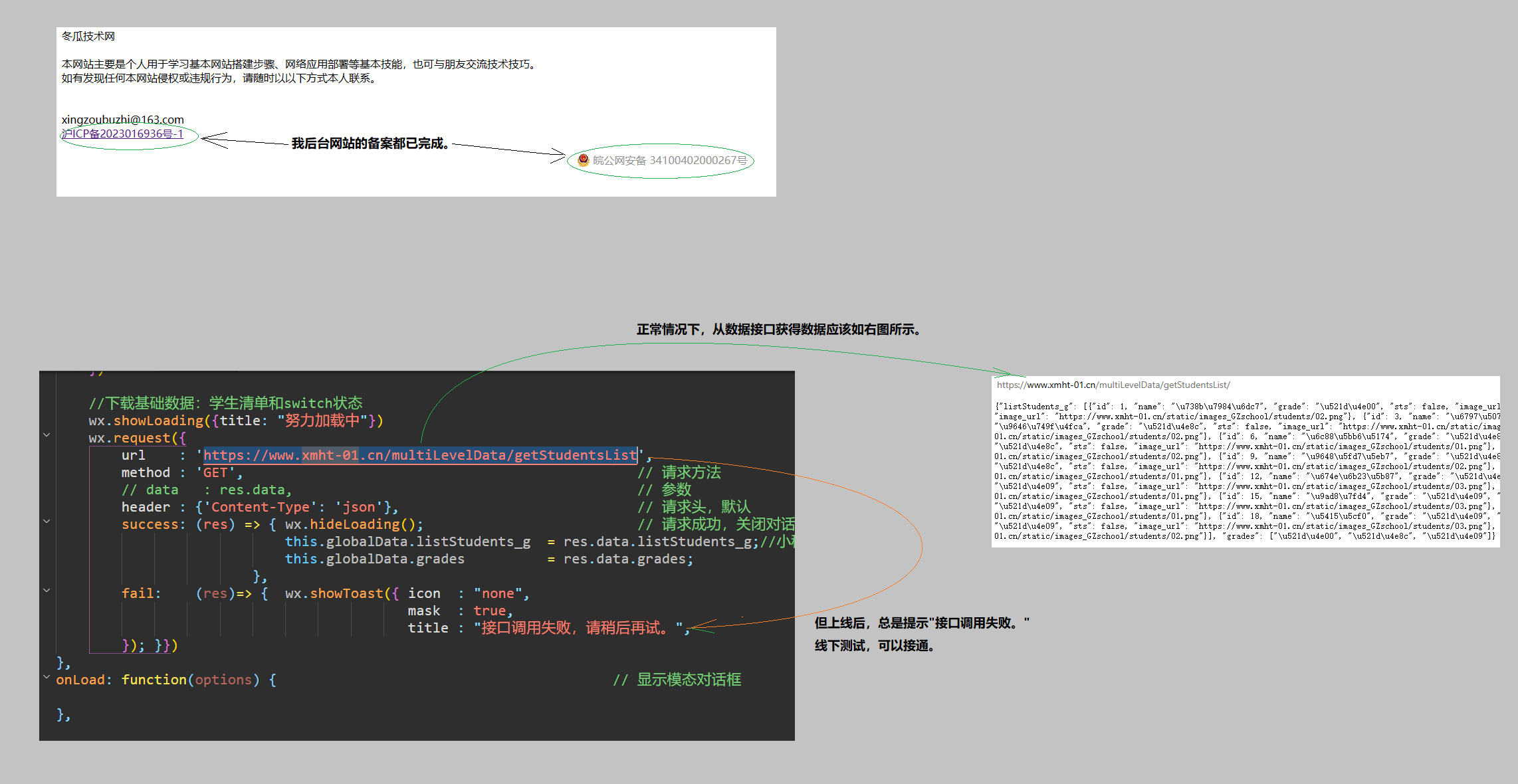The width and height of the screenshot is (1518, 784).
Task: Click the 'GET' method string
Action: [x=215, y=472]
